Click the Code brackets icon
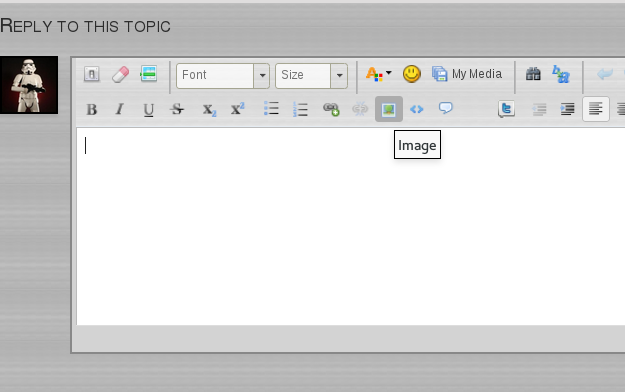 pos(417,109)
